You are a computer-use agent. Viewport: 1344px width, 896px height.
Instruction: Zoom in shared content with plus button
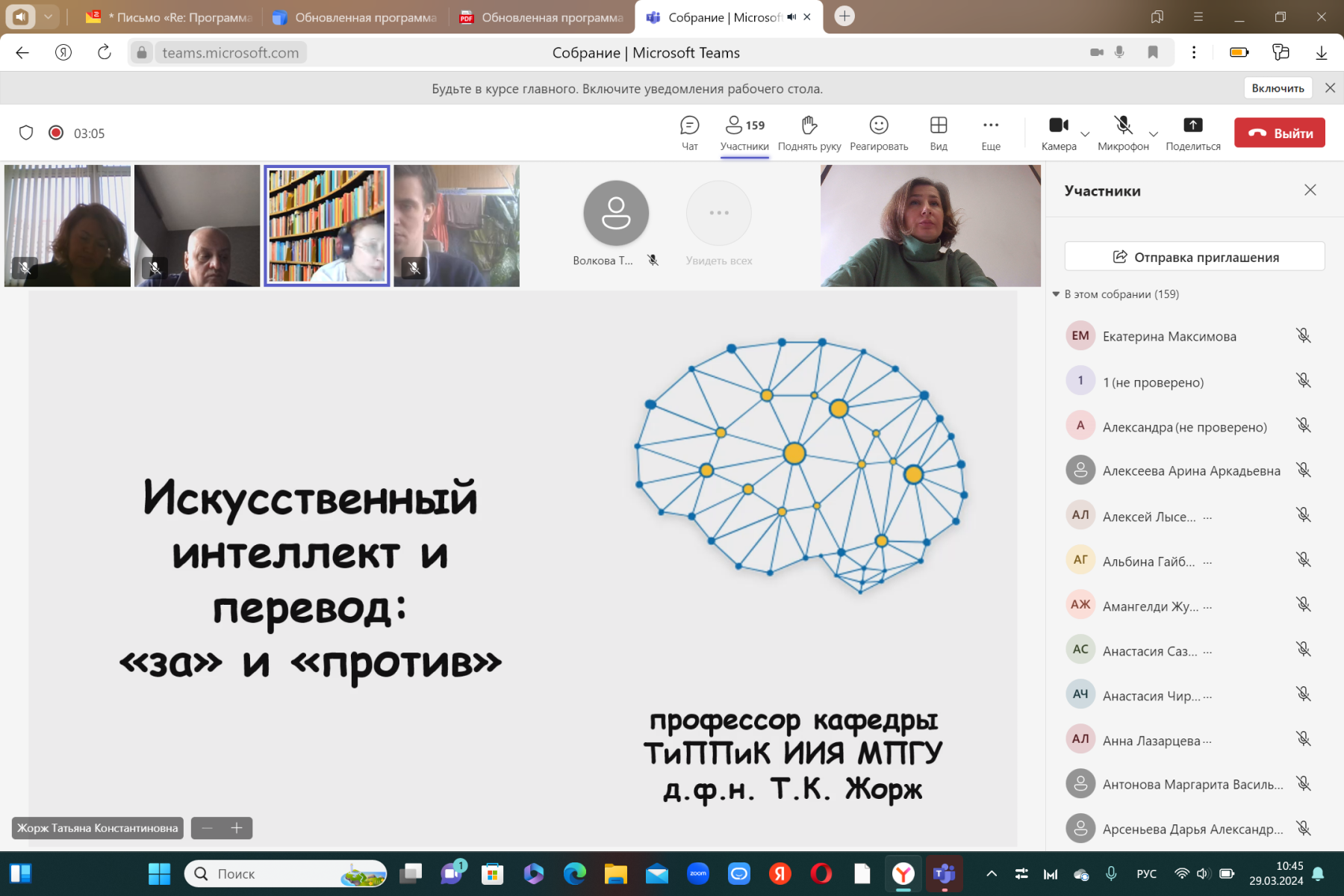237,828
